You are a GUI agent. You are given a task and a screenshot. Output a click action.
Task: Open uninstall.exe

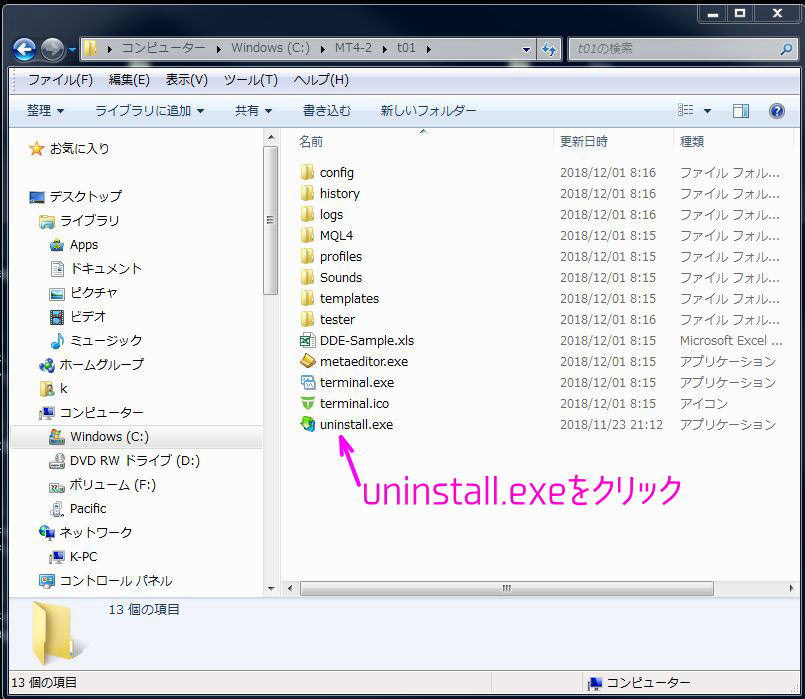coord(358,424)
